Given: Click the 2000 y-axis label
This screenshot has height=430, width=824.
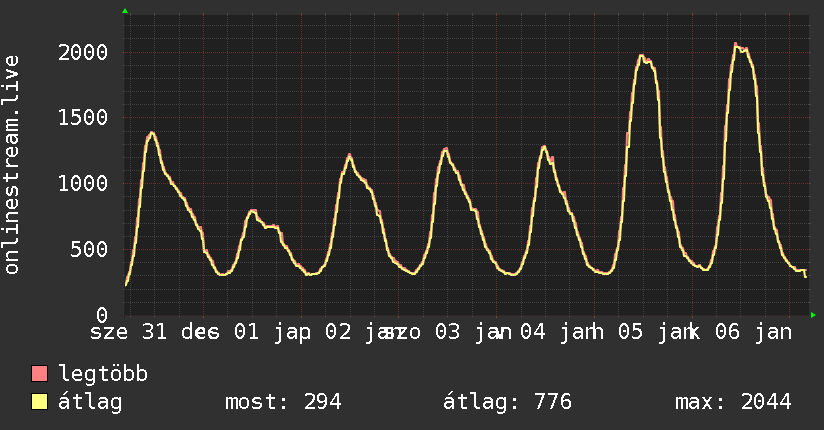Looking at the screenshot, I should 83,53.
